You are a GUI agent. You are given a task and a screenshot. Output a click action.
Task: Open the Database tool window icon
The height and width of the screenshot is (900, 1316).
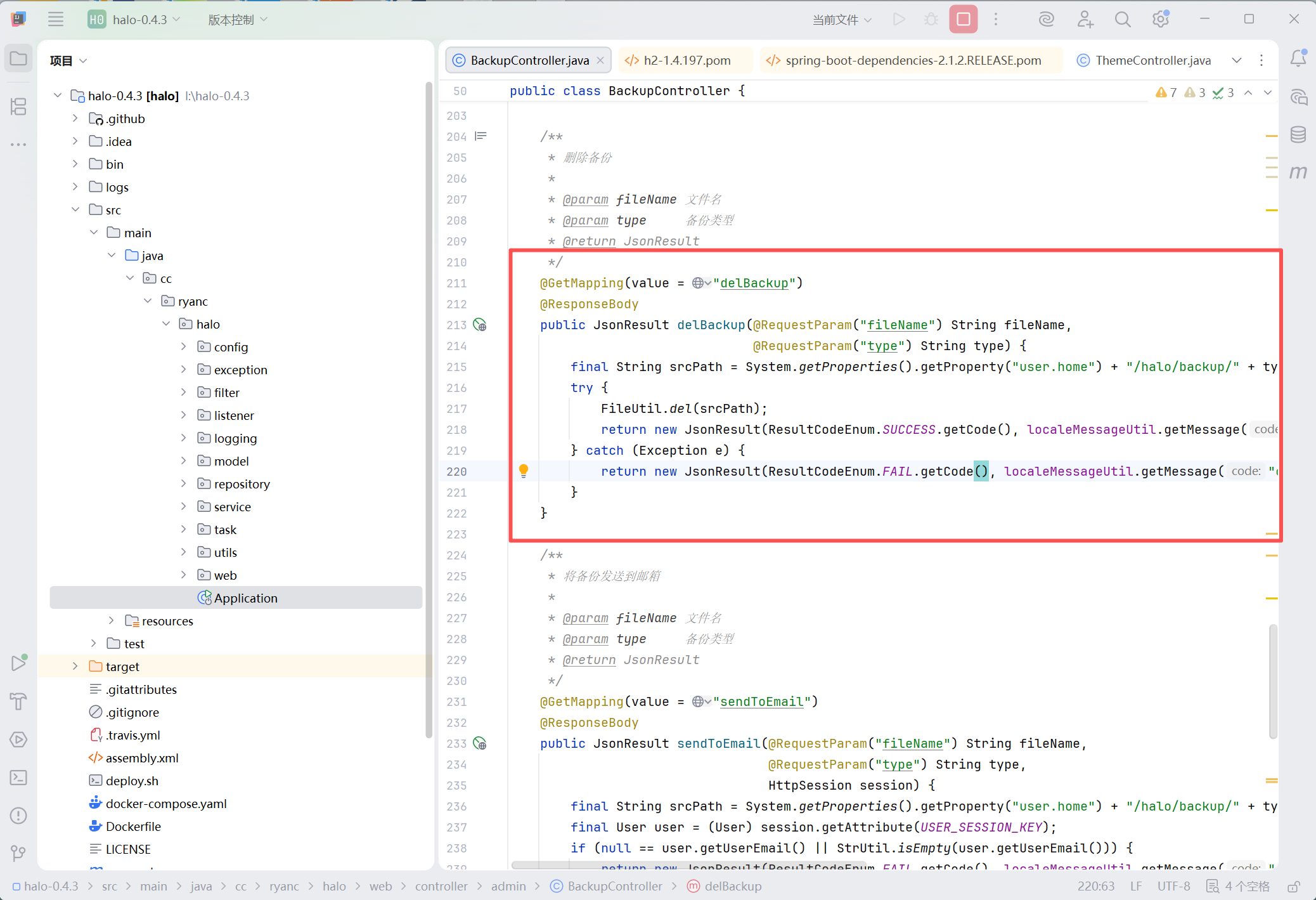(1298, 134)
